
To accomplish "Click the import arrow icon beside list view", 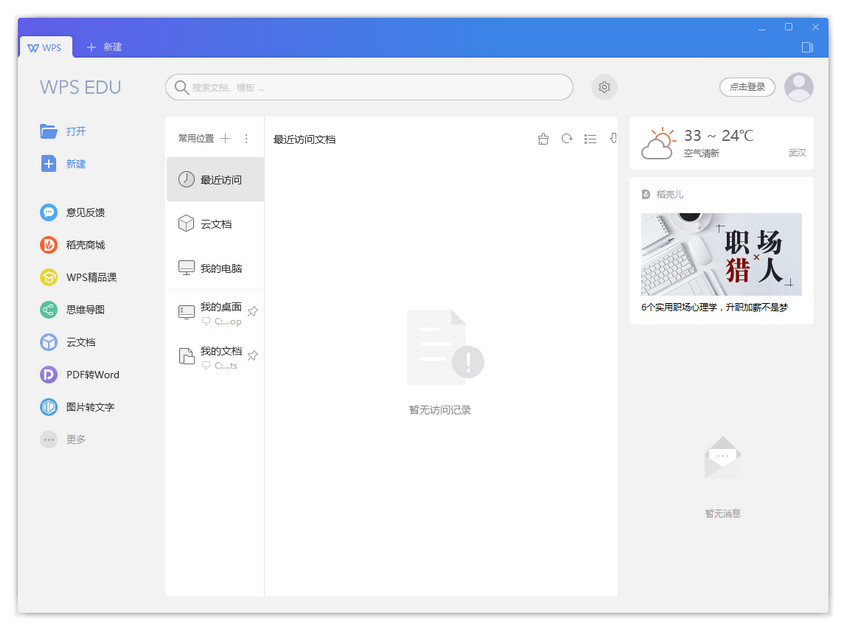I will pos(613,139).
